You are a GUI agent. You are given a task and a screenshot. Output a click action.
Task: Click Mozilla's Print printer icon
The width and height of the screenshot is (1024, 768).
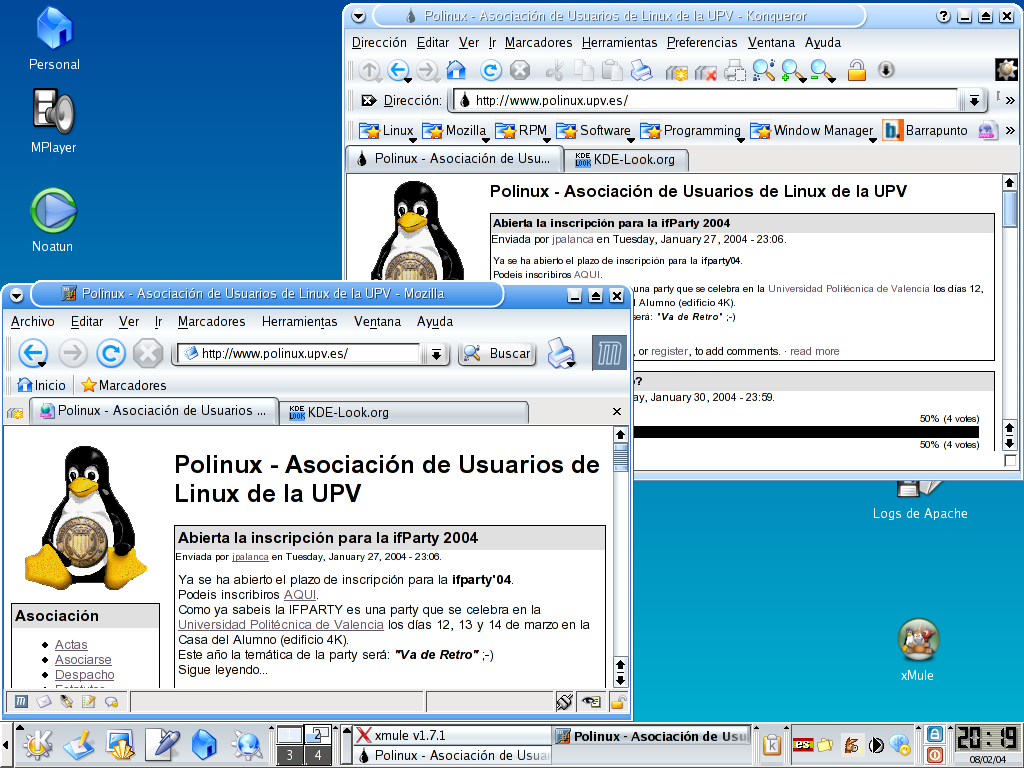coord(560,353)
